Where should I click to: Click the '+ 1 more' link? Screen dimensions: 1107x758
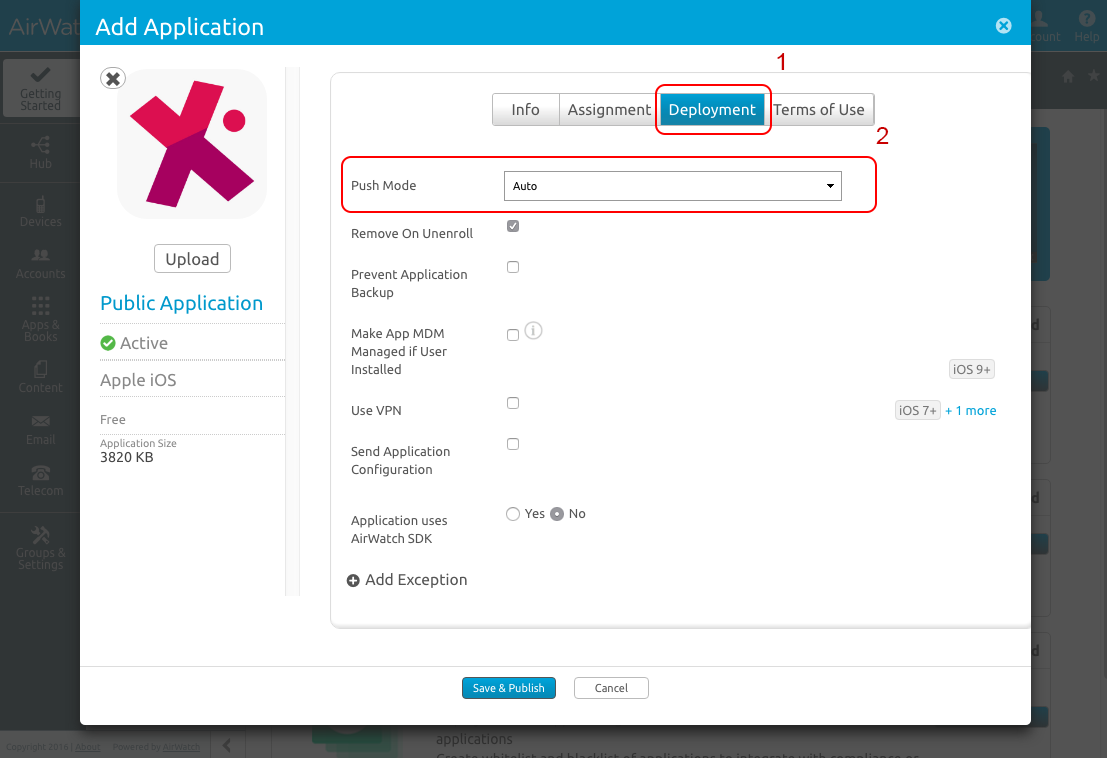click(x=971, y=411)
